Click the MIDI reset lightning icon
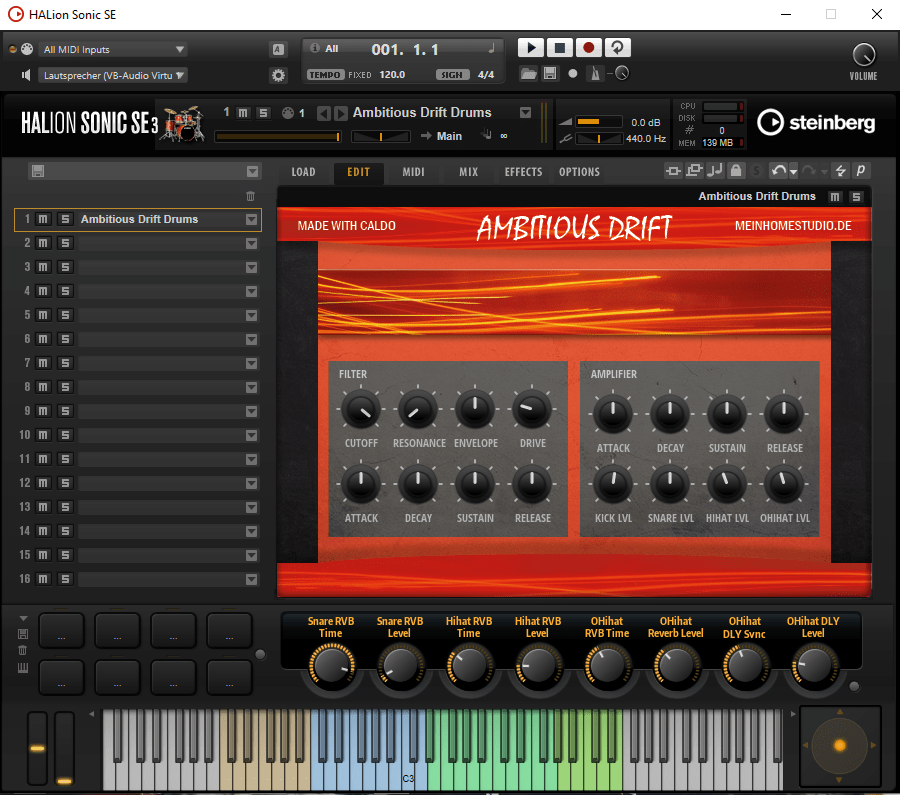This screenshot has height=795, width=900. pyautogui.click(x=840, y=171)
